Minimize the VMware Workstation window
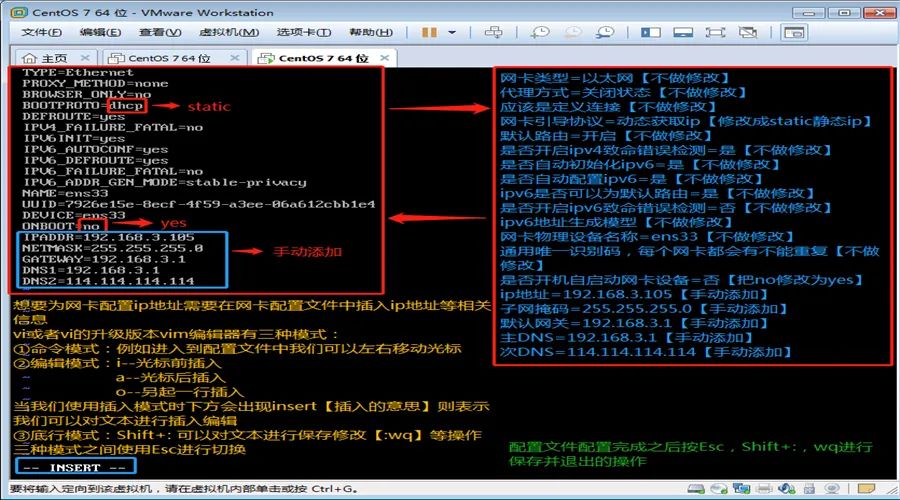This screenshot has width=900, height=500. [x=808, y=12]
